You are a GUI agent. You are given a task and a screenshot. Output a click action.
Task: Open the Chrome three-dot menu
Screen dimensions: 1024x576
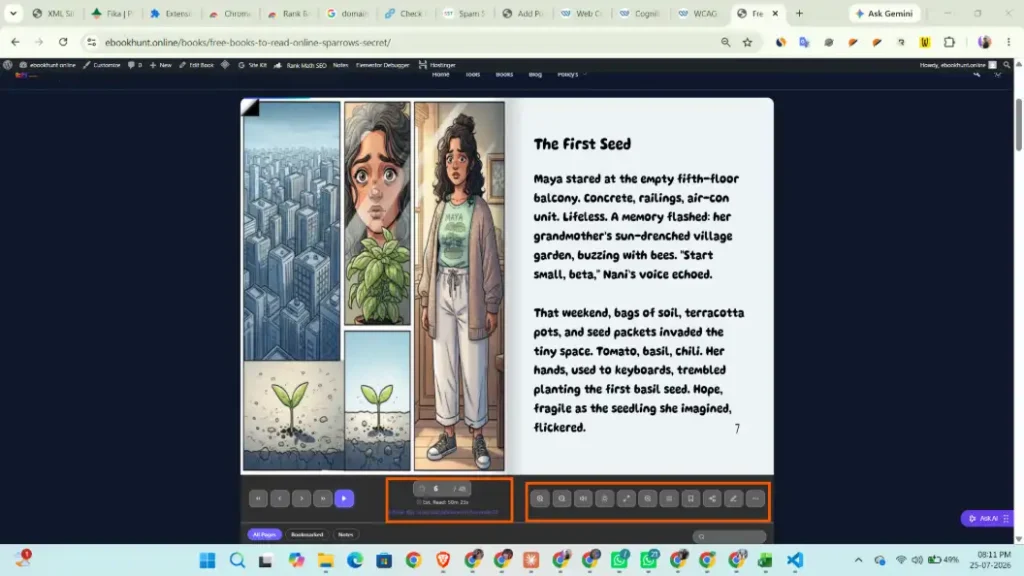pos(1008,42)
